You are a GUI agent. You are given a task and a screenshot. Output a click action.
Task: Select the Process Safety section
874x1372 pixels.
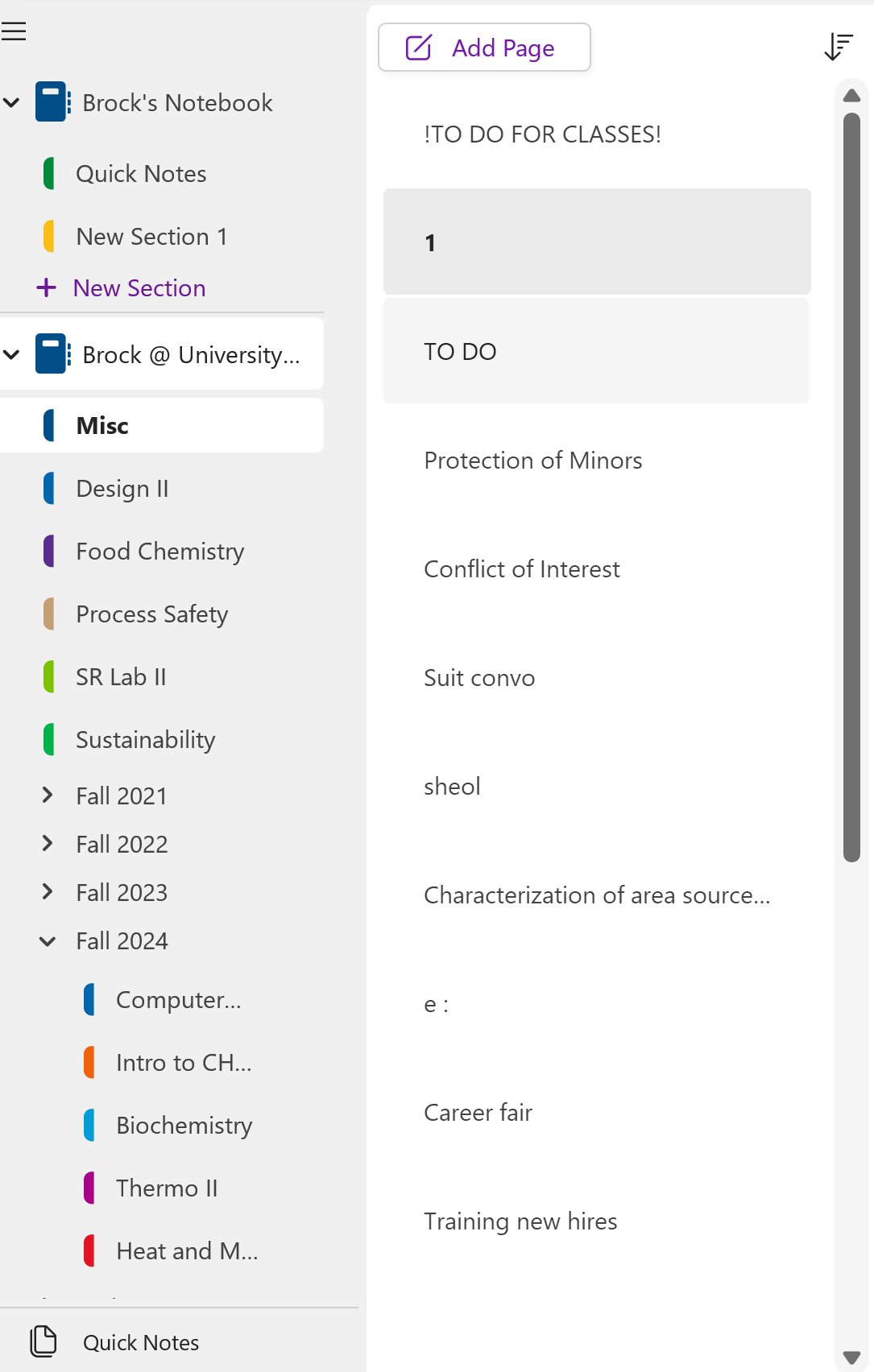click(x=151, y=614)
